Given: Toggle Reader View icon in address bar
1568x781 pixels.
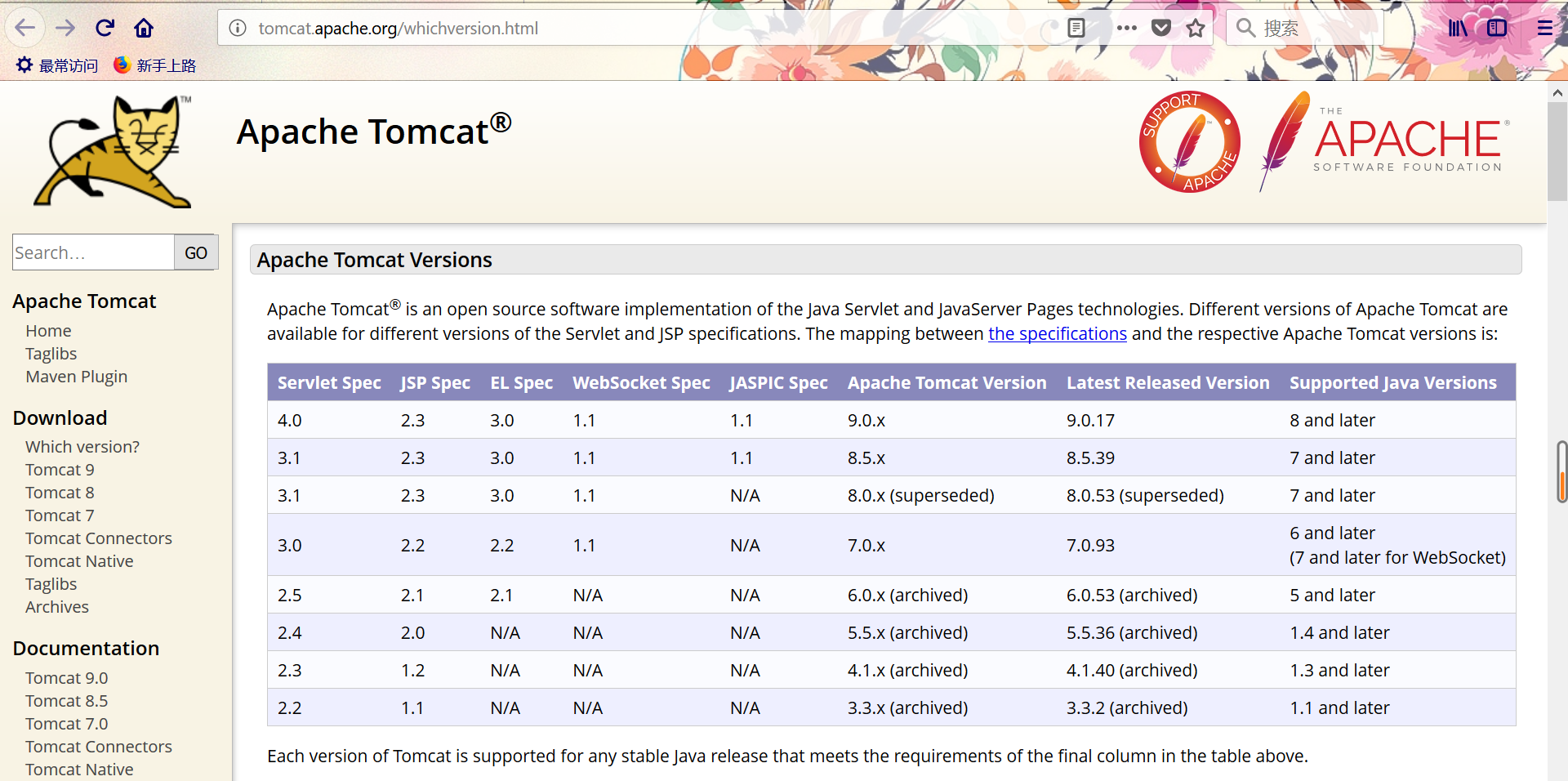Looking at the screenshot, I should [x=1076, y=29].
